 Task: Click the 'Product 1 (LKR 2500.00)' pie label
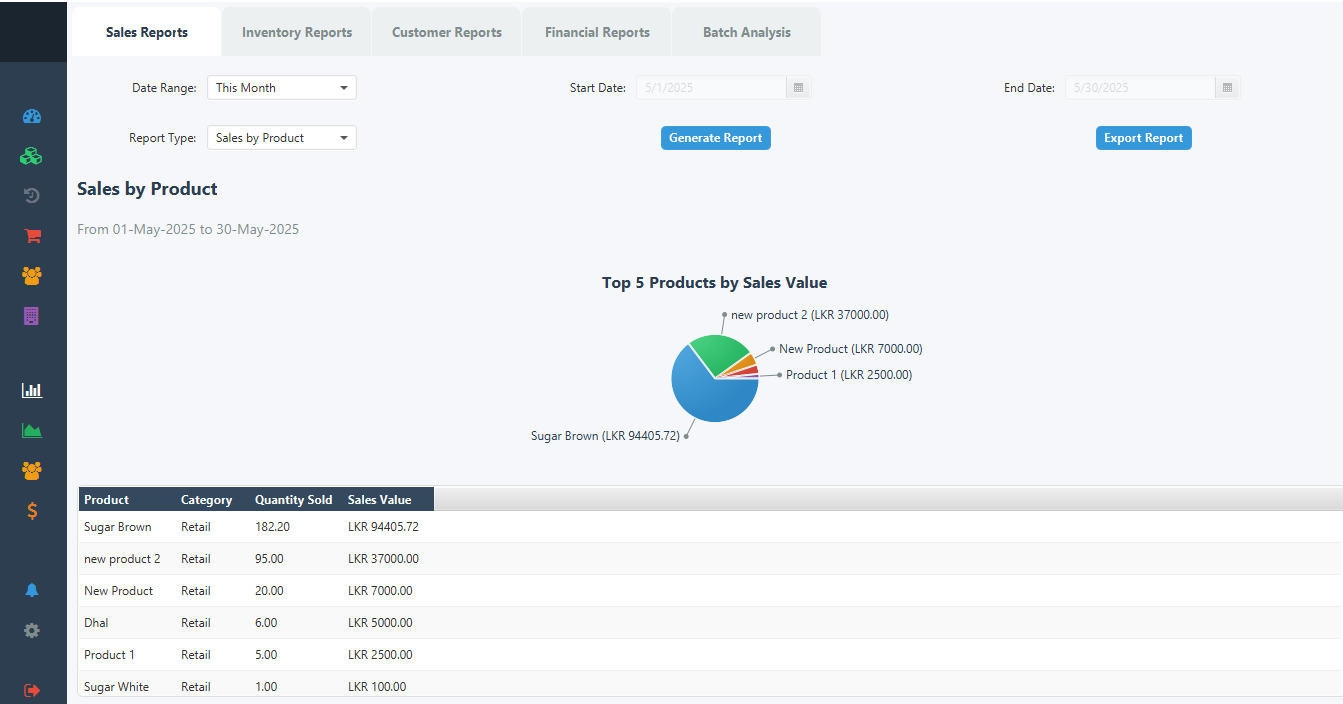click(849, 375)
